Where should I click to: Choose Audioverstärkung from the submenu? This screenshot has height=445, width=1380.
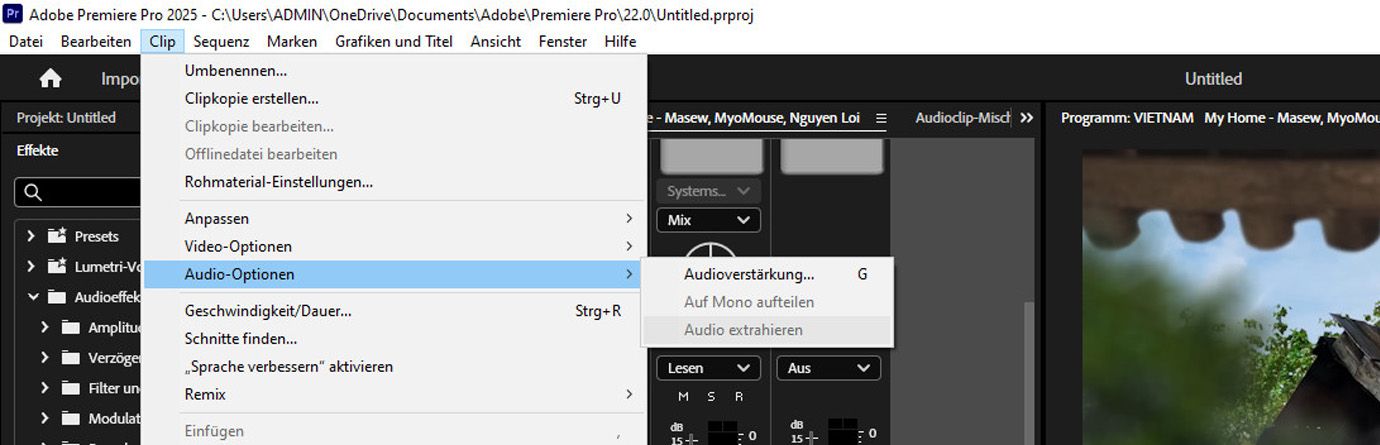click(767, 274)
